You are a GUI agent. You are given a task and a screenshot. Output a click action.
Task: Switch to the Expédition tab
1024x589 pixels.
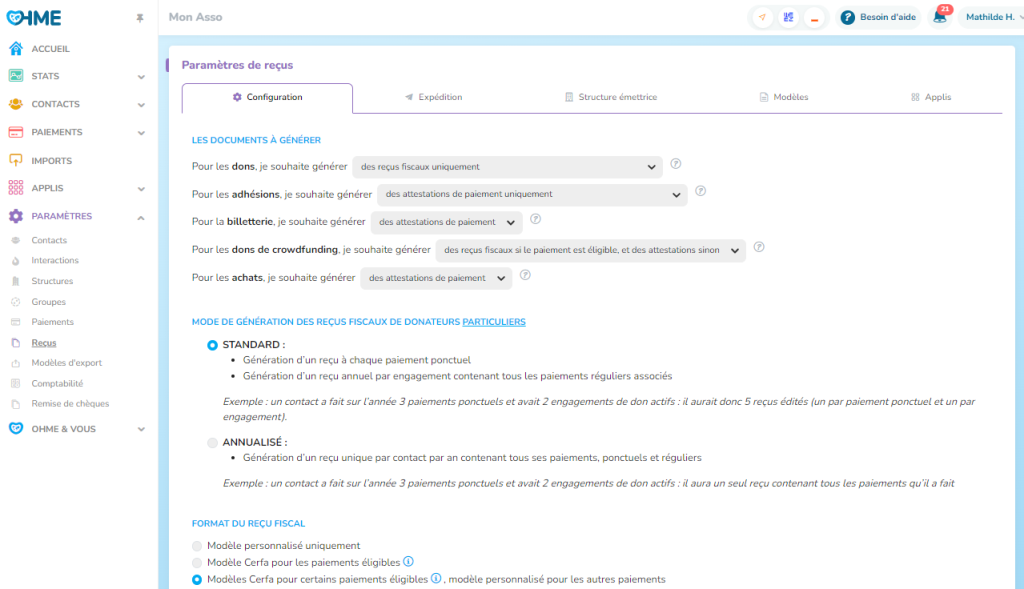tap(433, 97)
